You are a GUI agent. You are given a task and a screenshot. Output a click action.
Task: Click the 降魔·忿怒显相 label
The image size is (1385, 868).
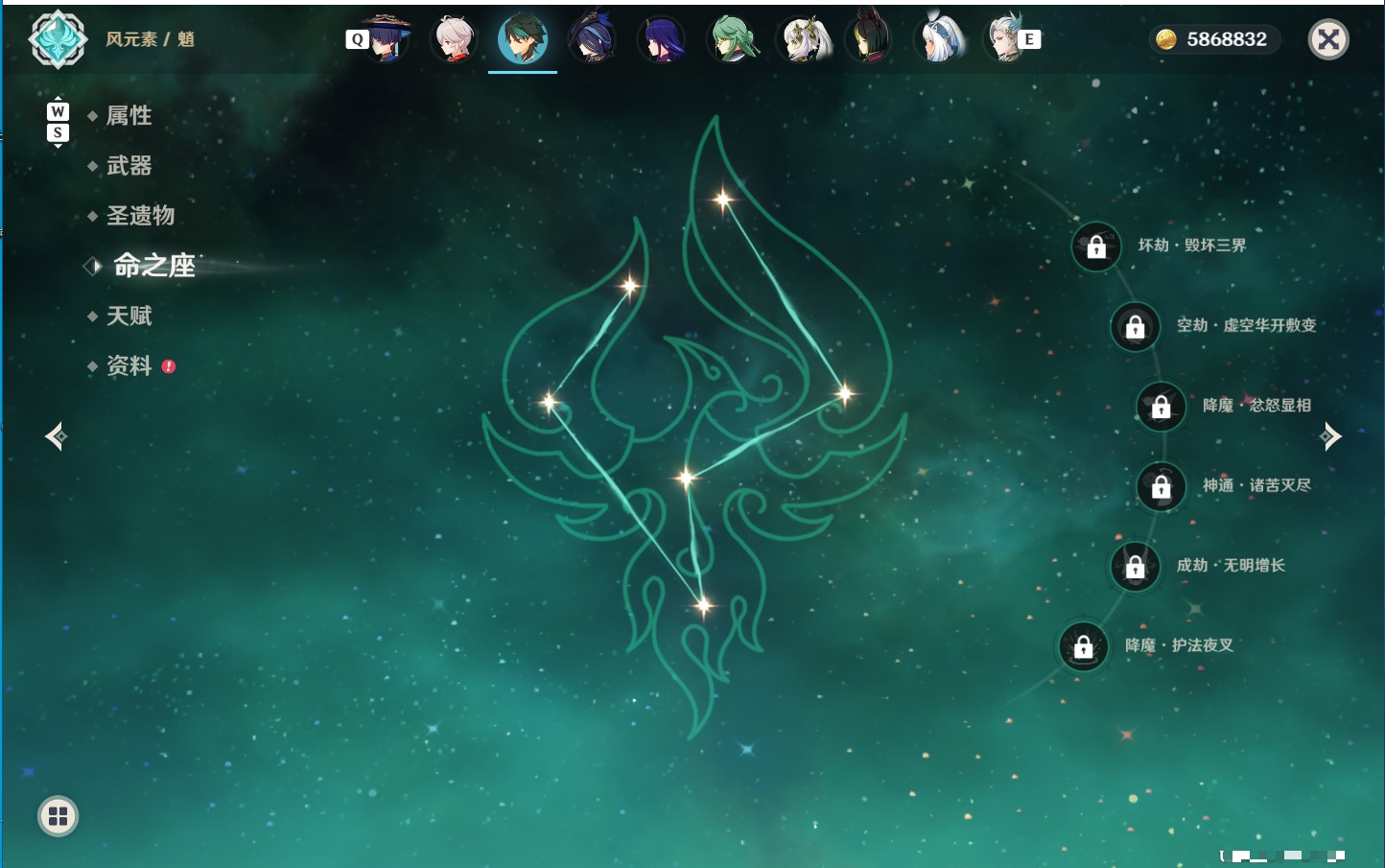pos(1257,405)
